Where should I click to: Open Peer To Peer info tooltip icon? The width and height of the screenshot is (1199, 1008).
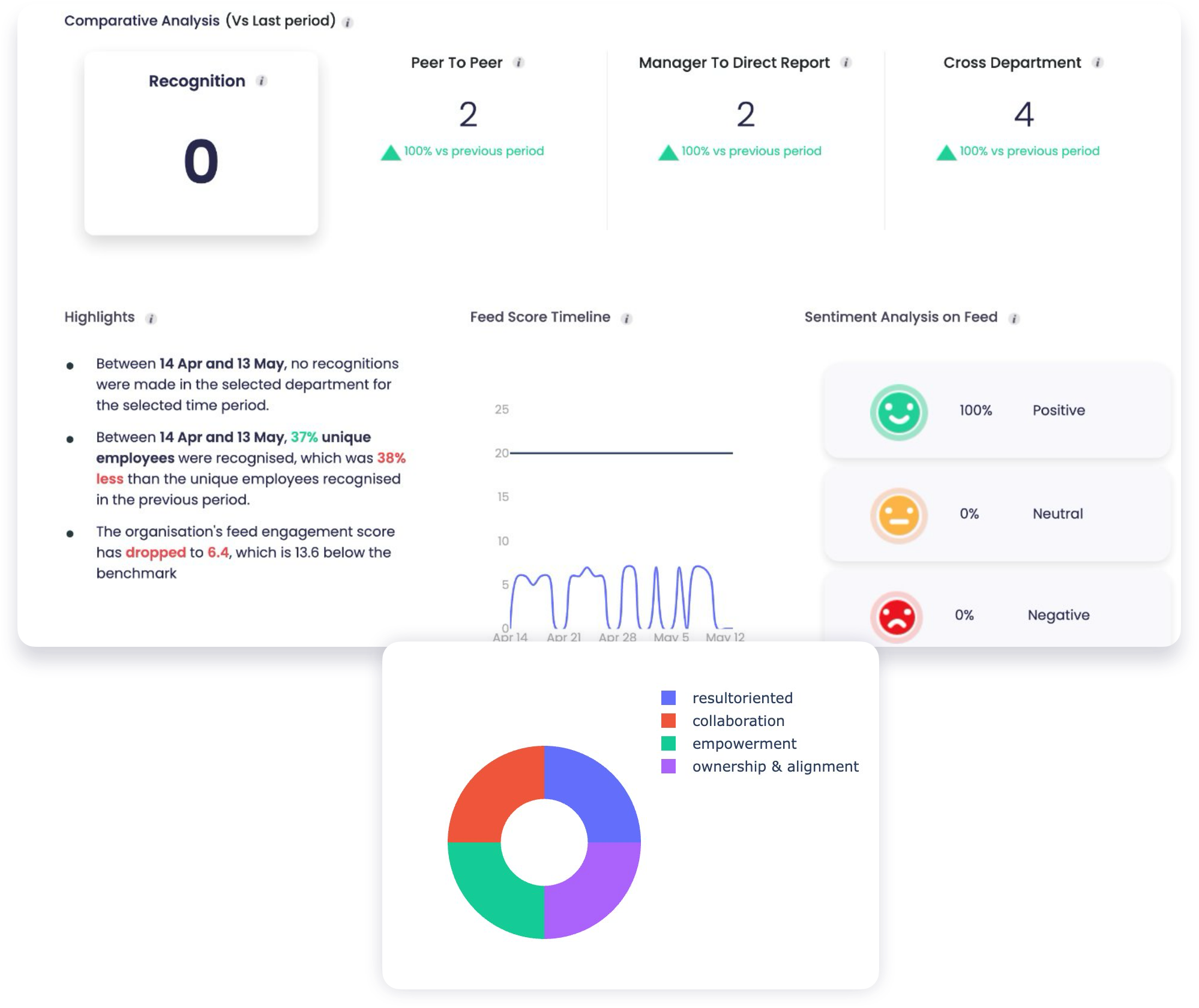pyautogui.click(x=519, y=62)
